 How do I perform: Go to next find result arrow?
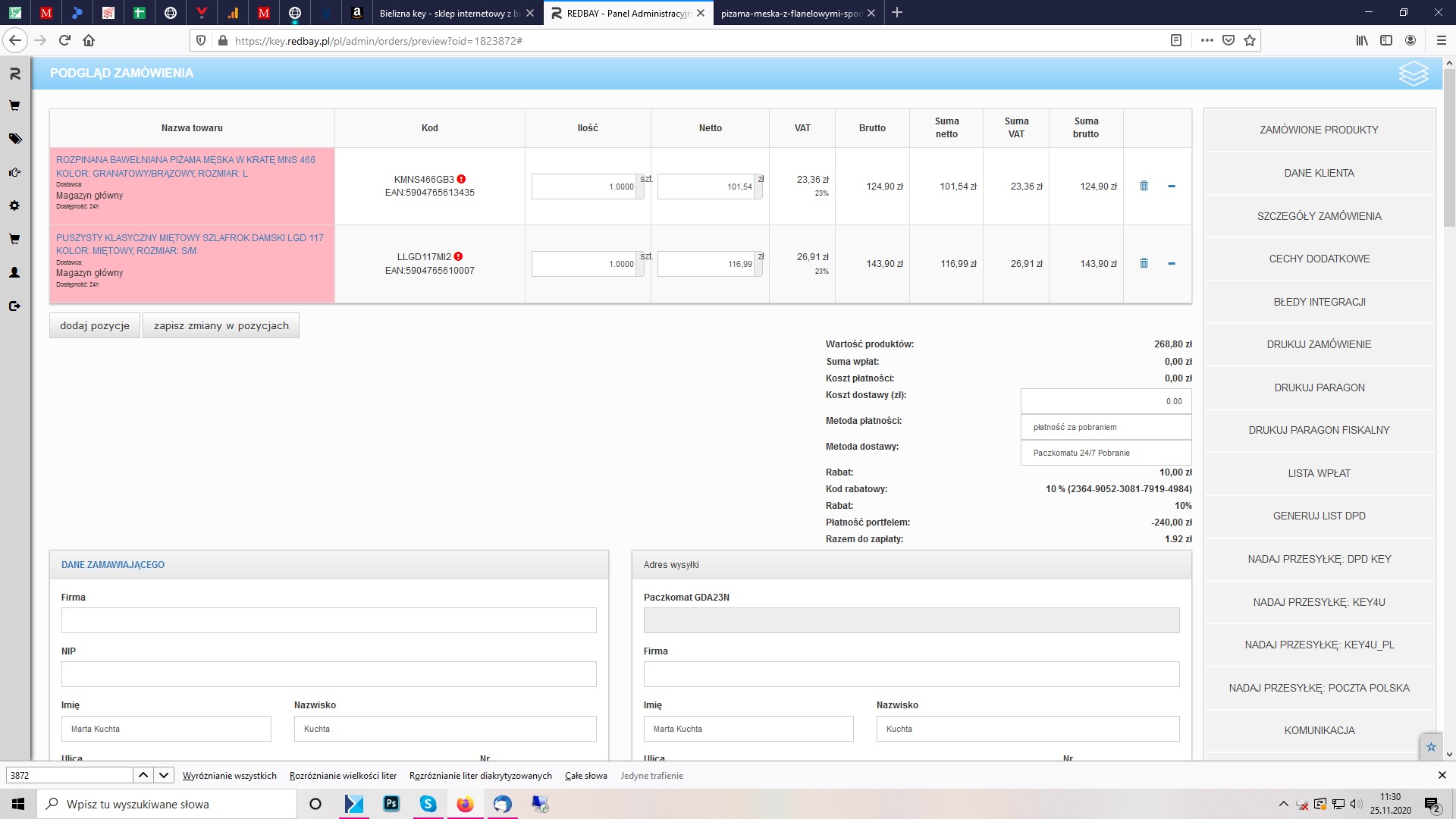(164, 775)
